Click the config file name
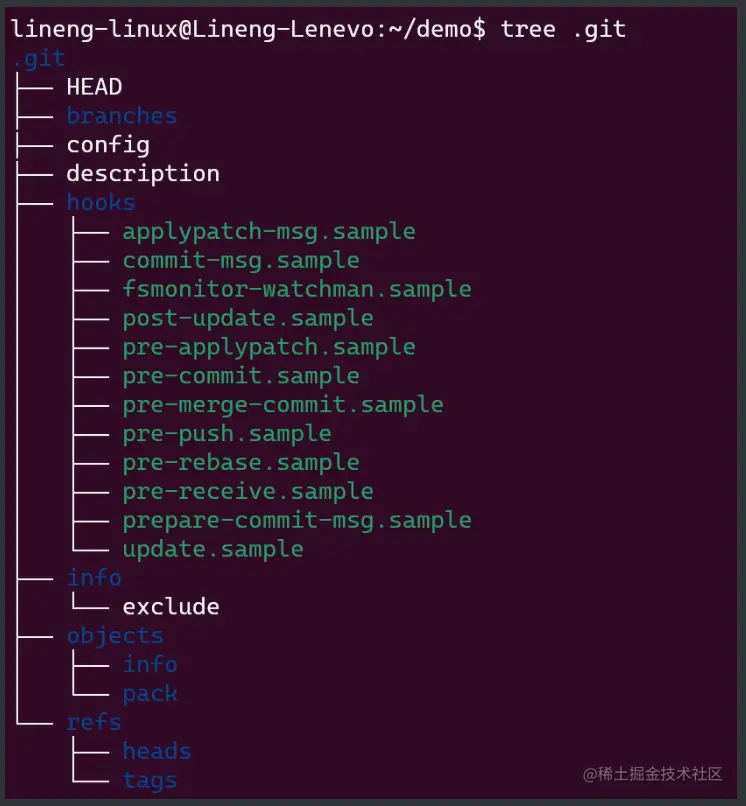 click(108, 145)
